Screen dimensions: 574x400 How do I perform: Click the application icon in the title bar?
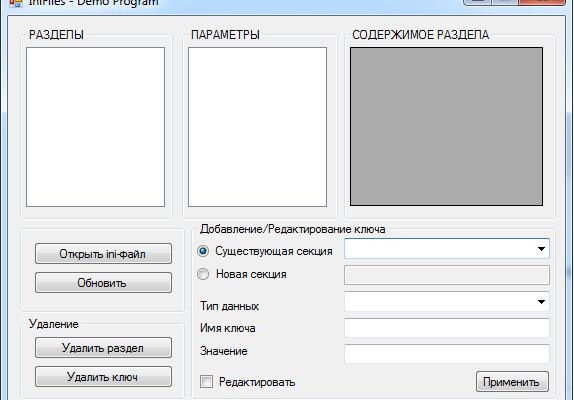(16, 3)
